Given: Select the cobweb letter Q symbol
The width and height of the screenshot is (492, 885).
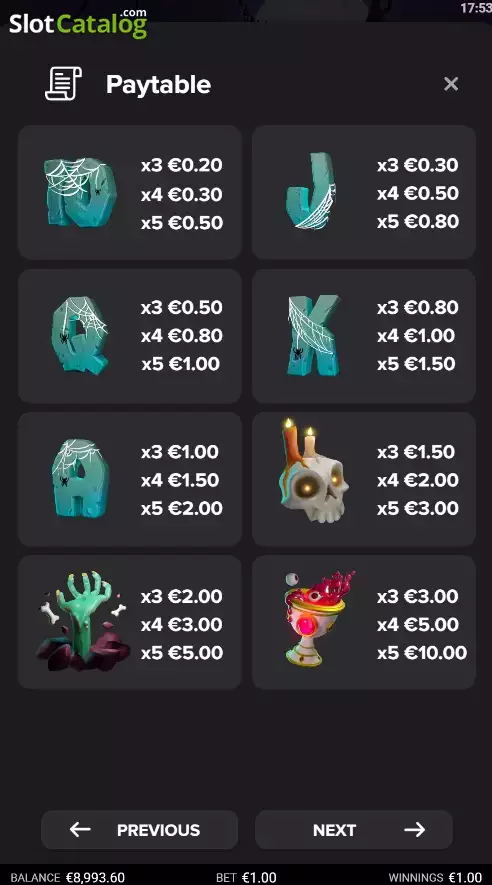Looking at the screenshot, I should [80, 335].
